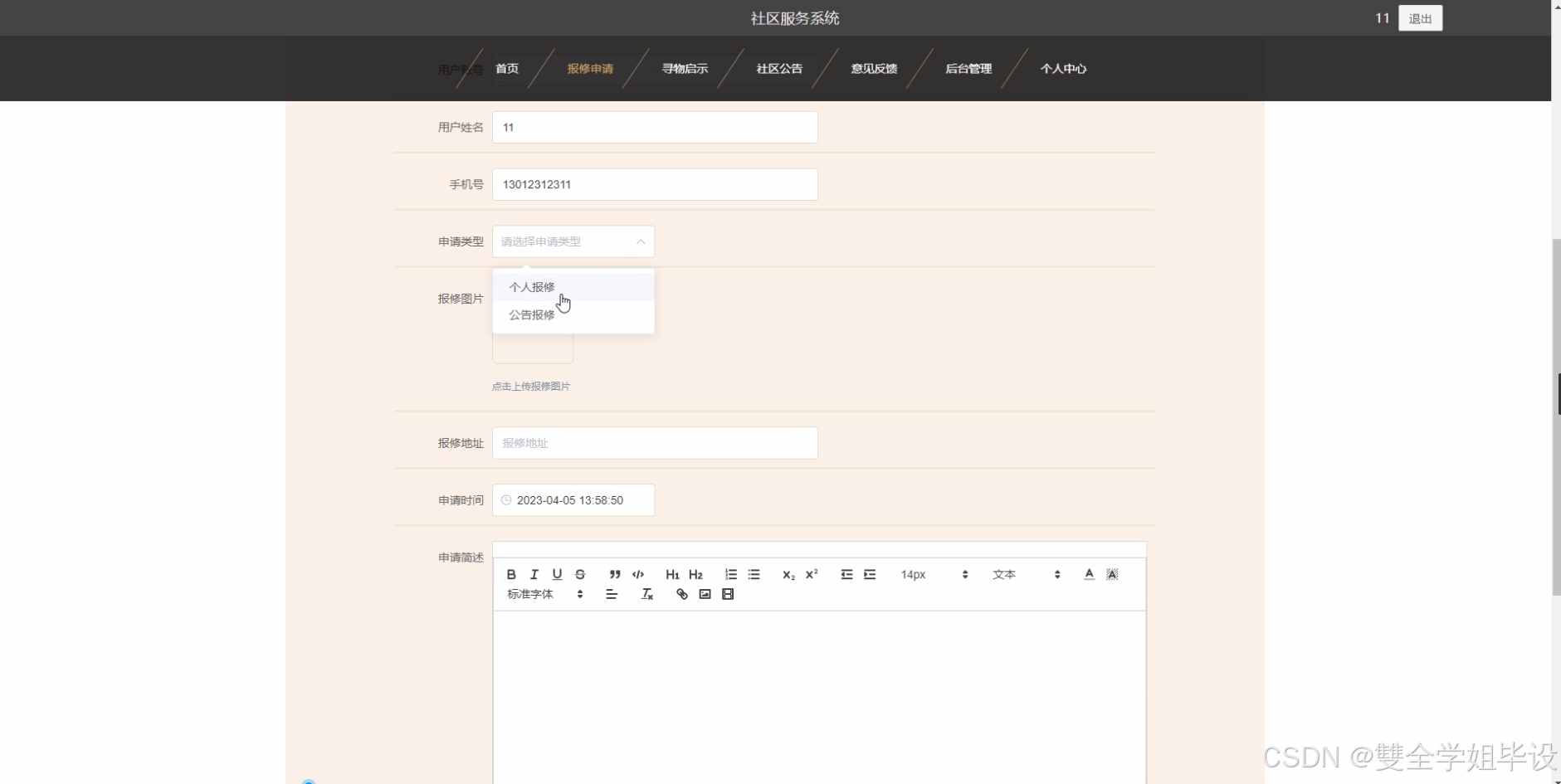Apply Heading 1 style
The image size is (1561, 784).
[x=672, y=574]
